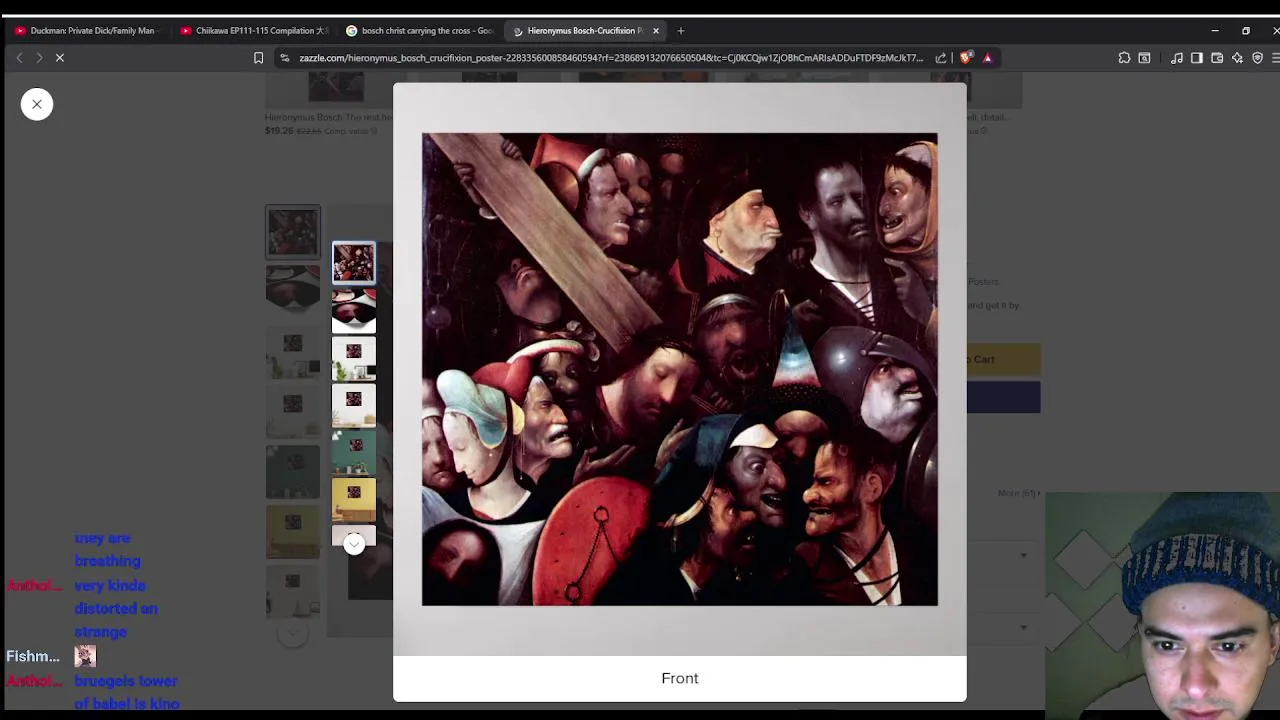The height and width of the screenshot is (720, 1280).
Task: Select the yellow wall room thumbnail
Action: click(x=354, y=499)
